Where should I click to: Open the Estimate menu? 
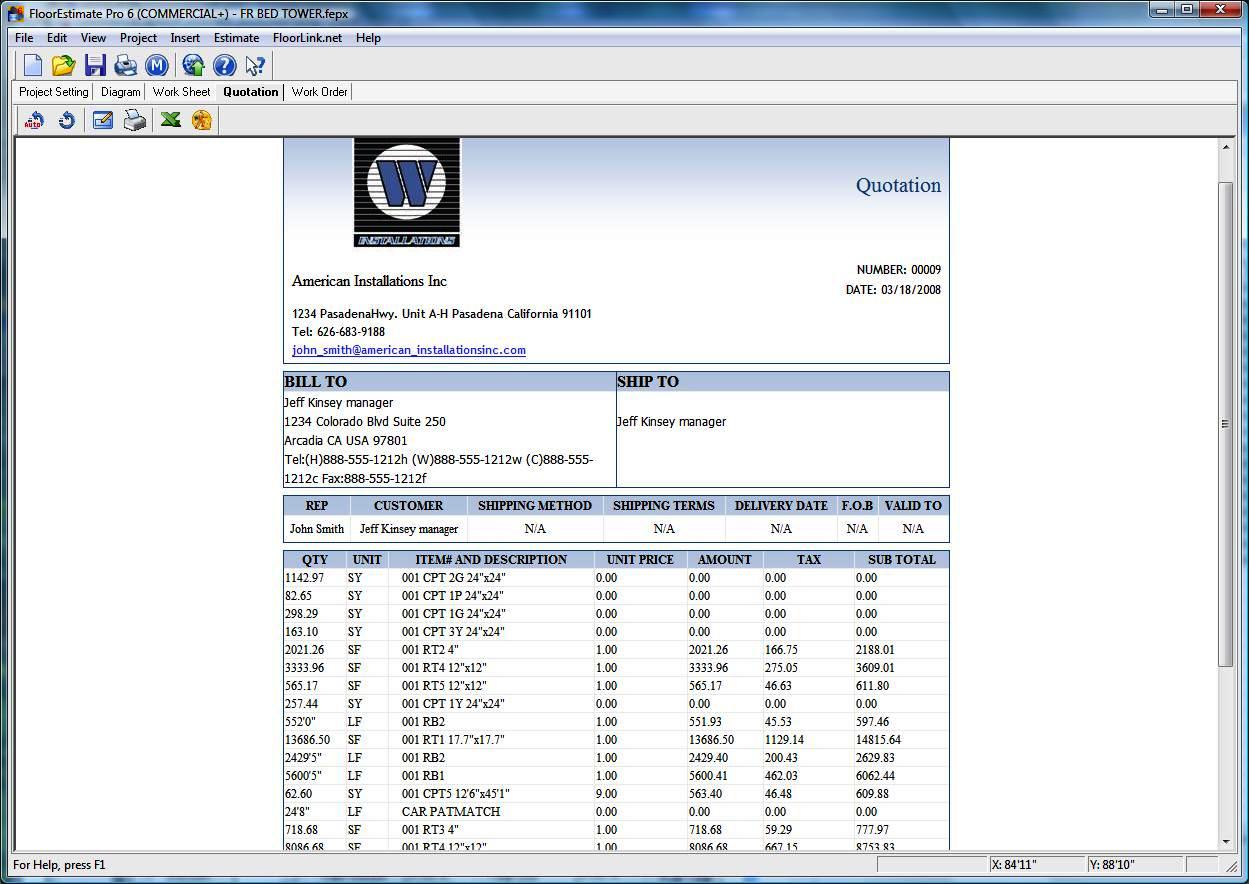[x=236, y=38]
